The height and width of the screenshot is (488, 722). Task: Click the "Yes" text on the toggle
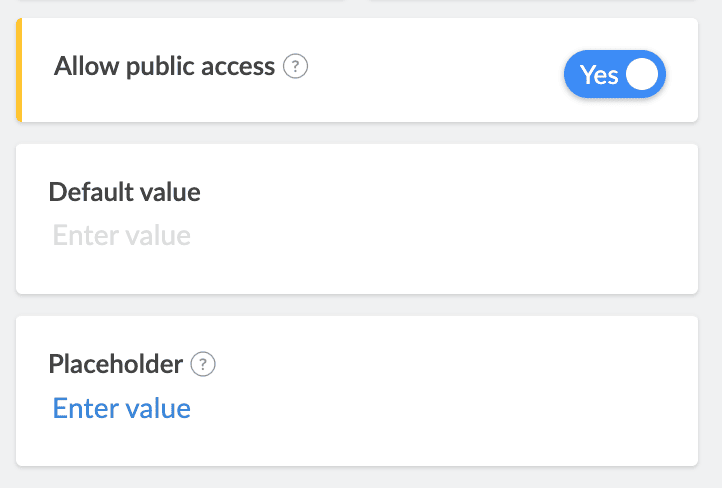[599, 75]
